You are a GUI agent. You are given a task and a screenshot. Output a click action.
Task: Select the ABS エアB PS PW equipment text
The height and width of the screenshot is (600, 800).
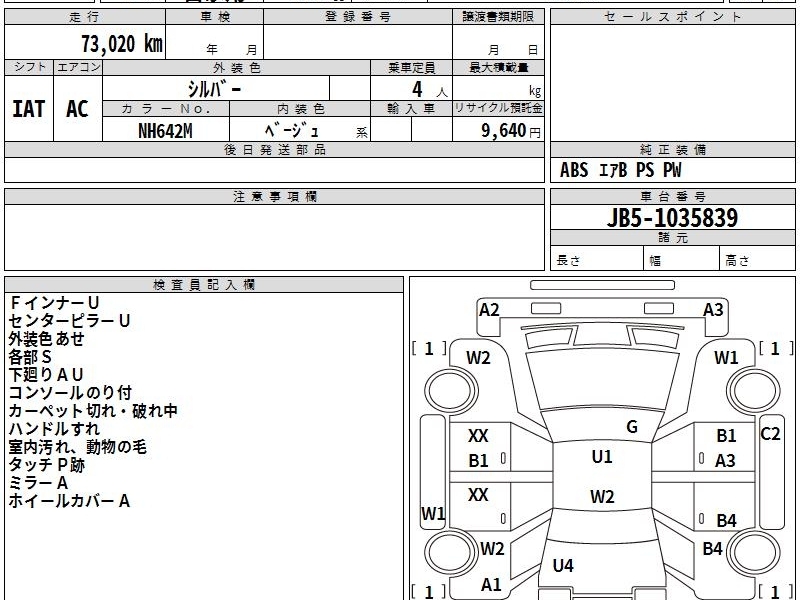point(620,170)
